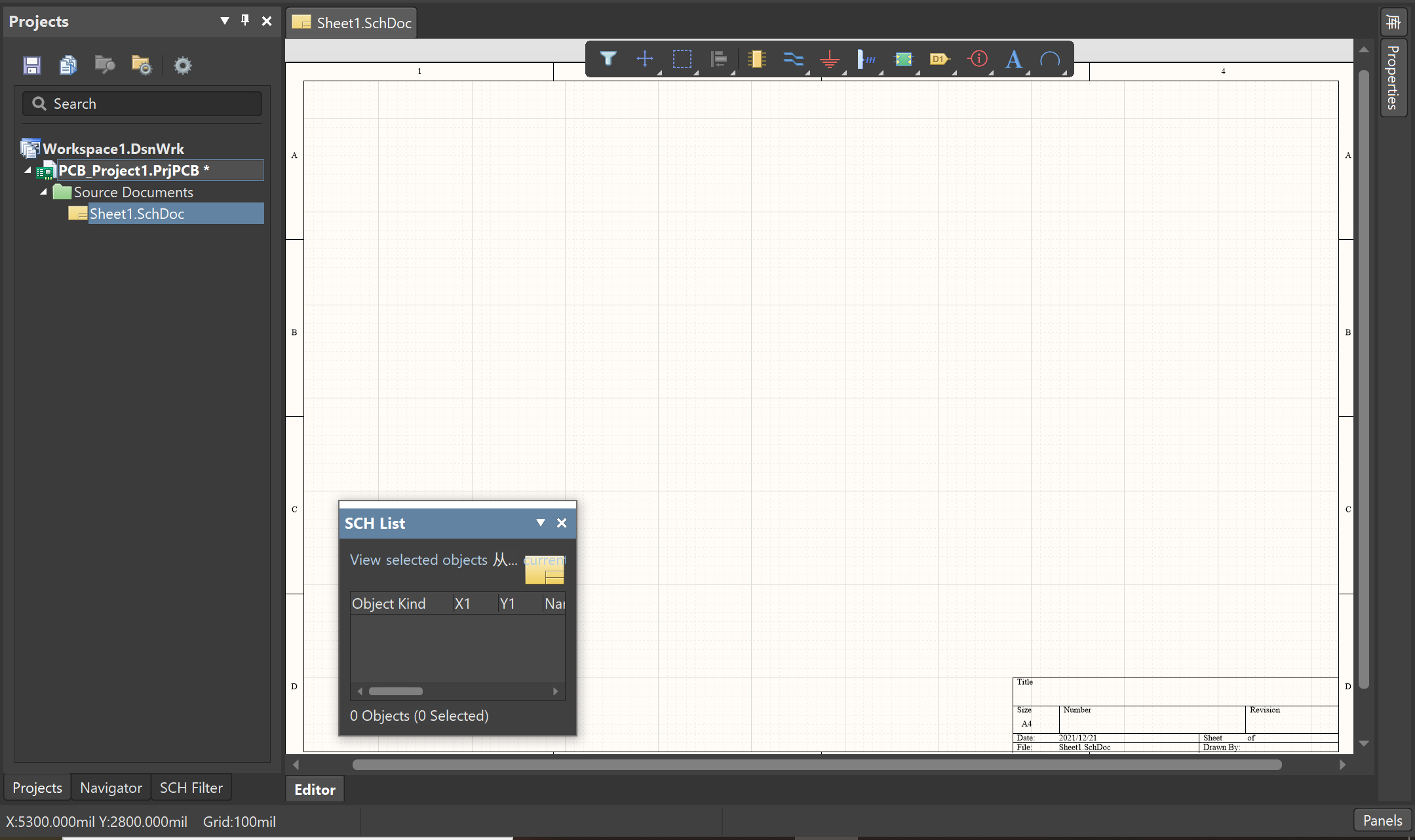Switch to the Navigator tab

coord(111,788)
